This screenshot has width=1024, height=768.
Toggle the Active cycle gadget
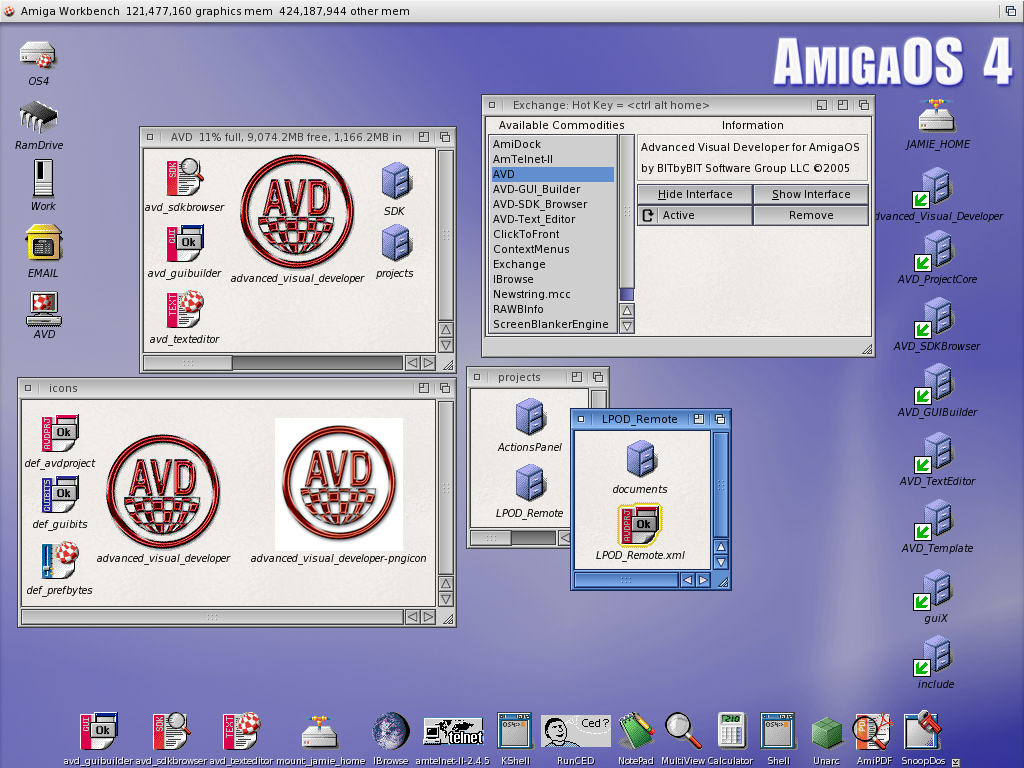695,216
